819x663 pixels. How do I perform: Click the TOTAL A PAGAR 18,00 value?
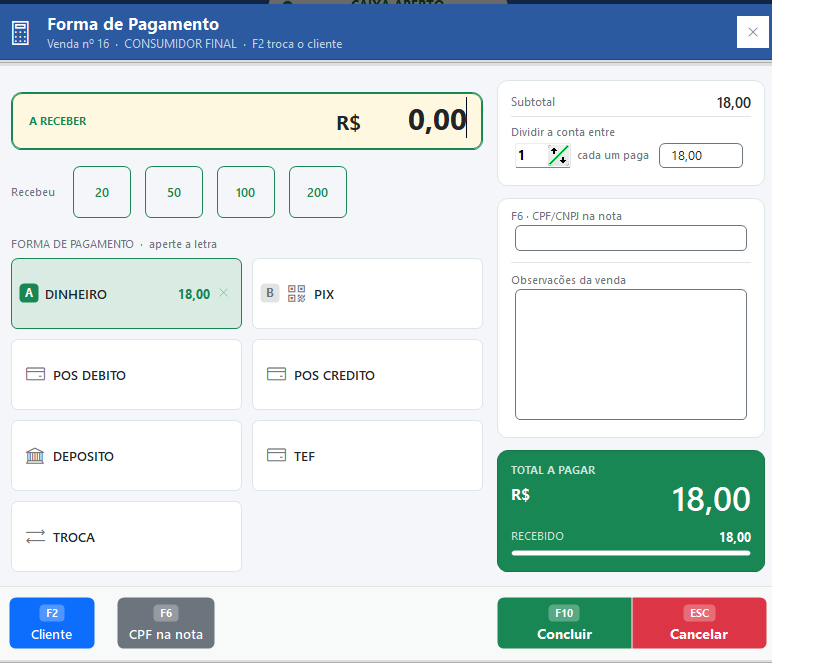711,499
